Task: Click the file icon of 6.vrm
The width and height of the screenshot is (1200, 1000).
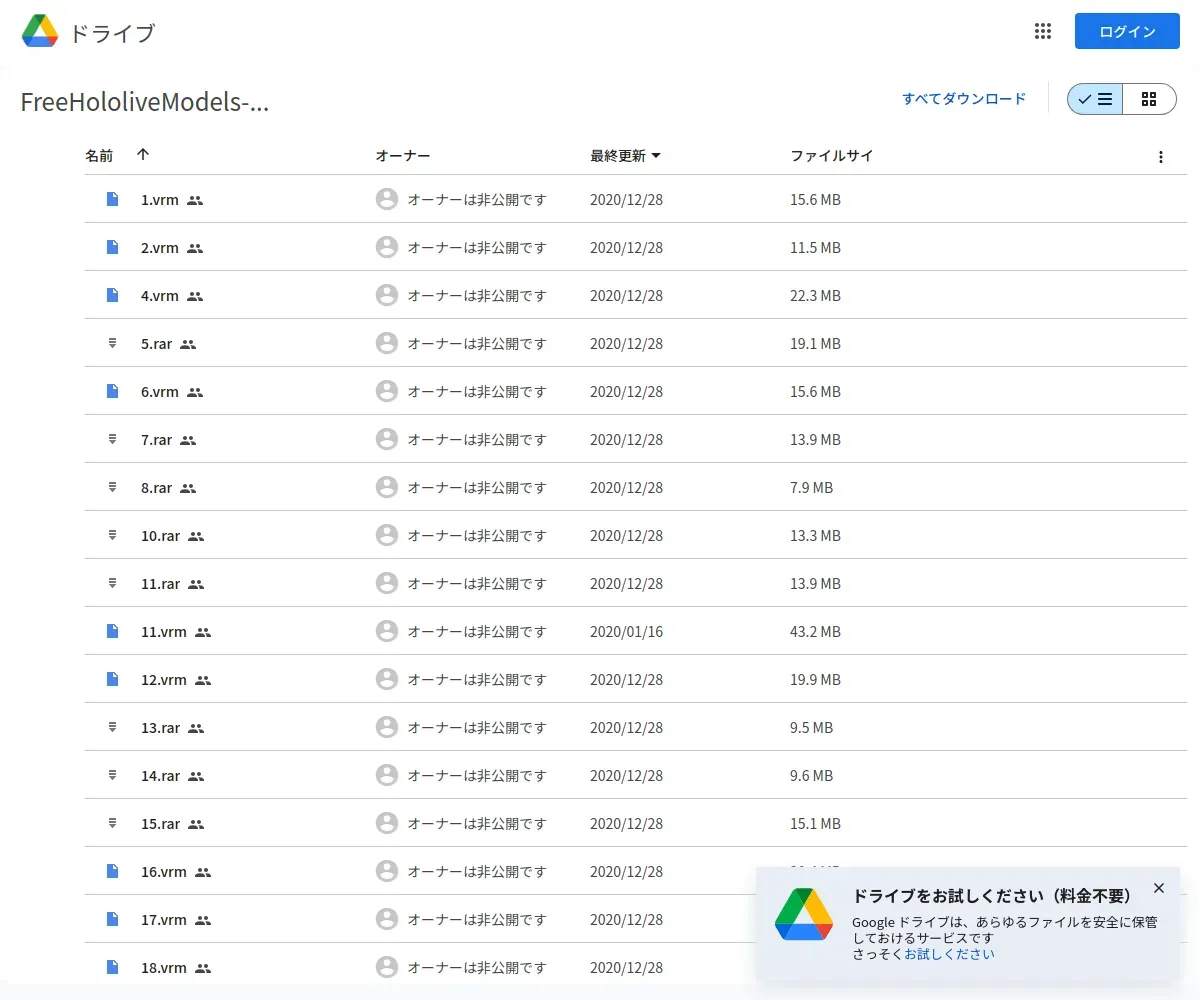Action: tap(113, 391)
